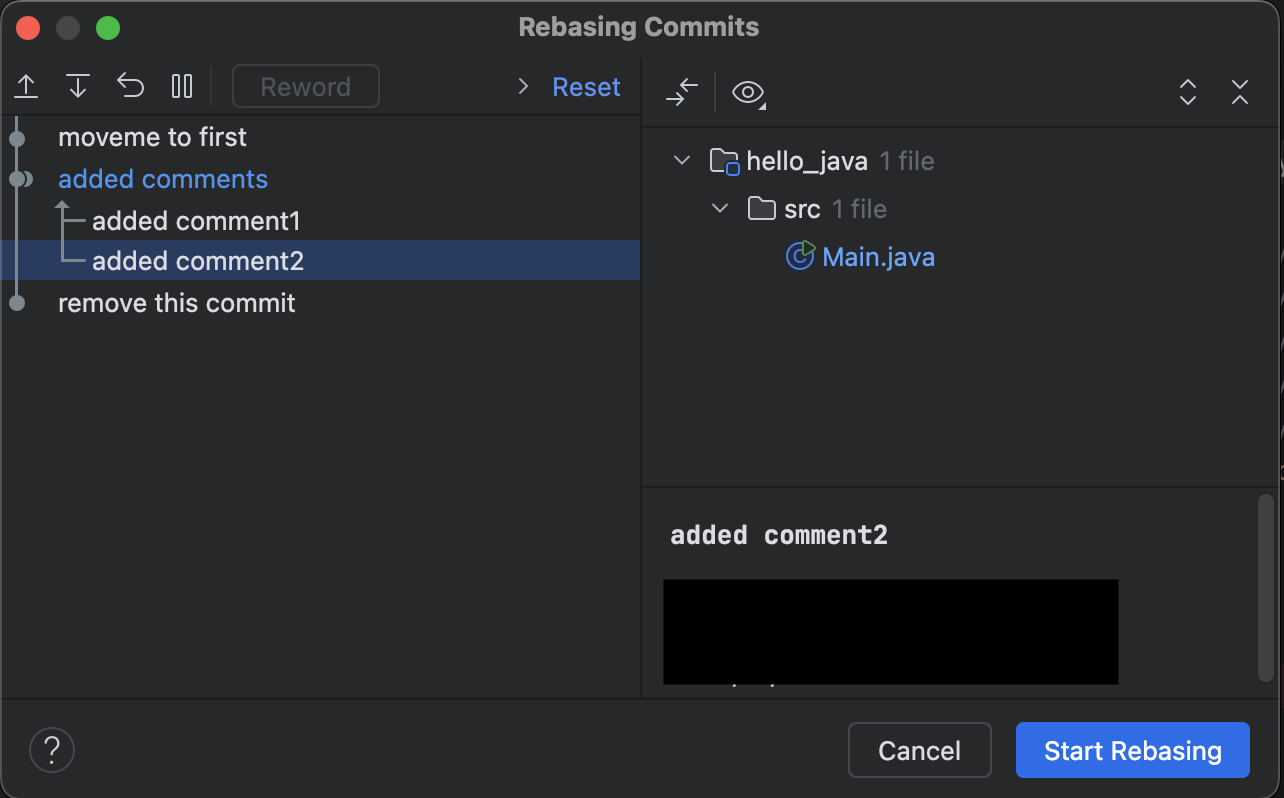
Task: Click the Cancel button
Action: click(919, 750)
